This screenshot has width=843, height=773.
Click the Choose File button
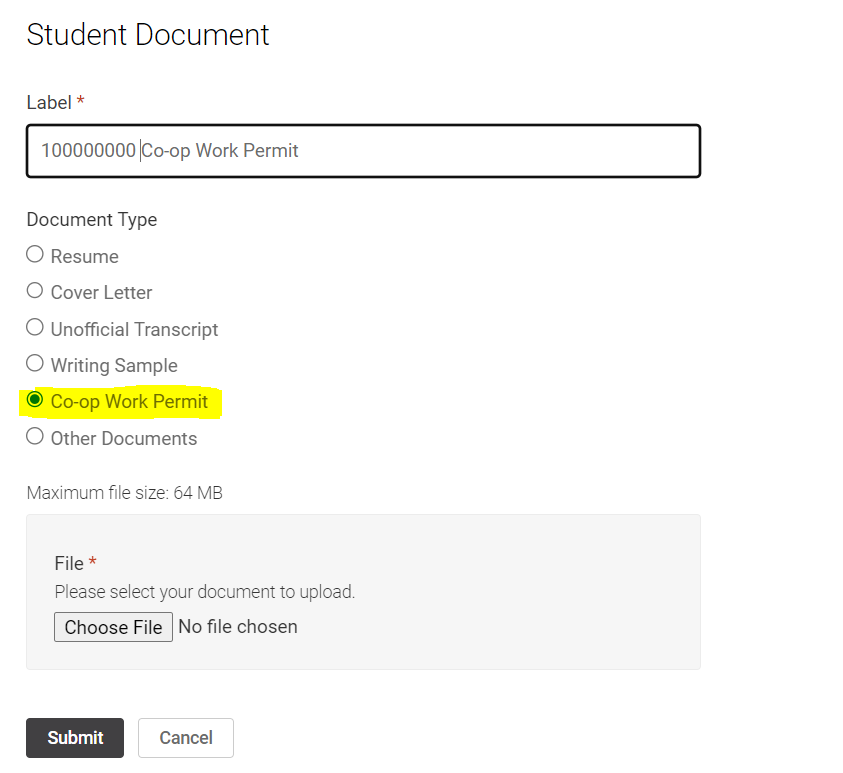click(113, 627)
